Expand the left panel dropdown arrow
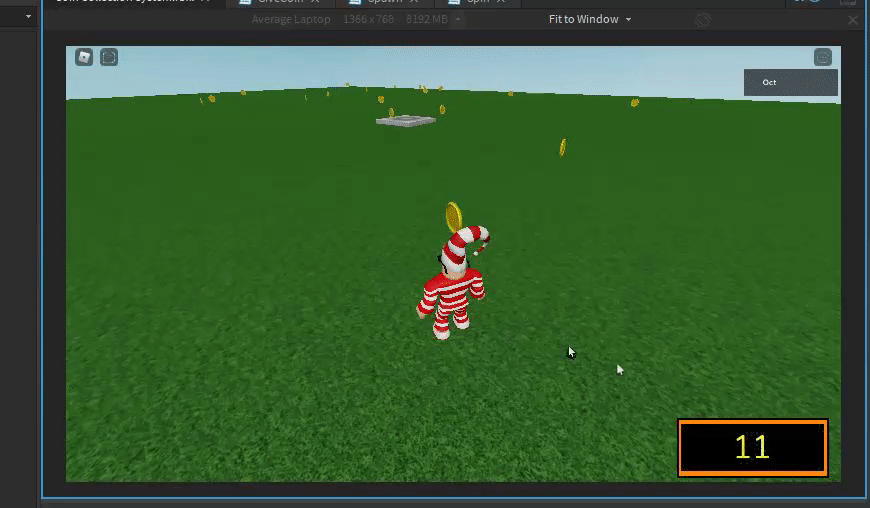Viewport: 870px width, 508px height. click(x=28, y=17)
